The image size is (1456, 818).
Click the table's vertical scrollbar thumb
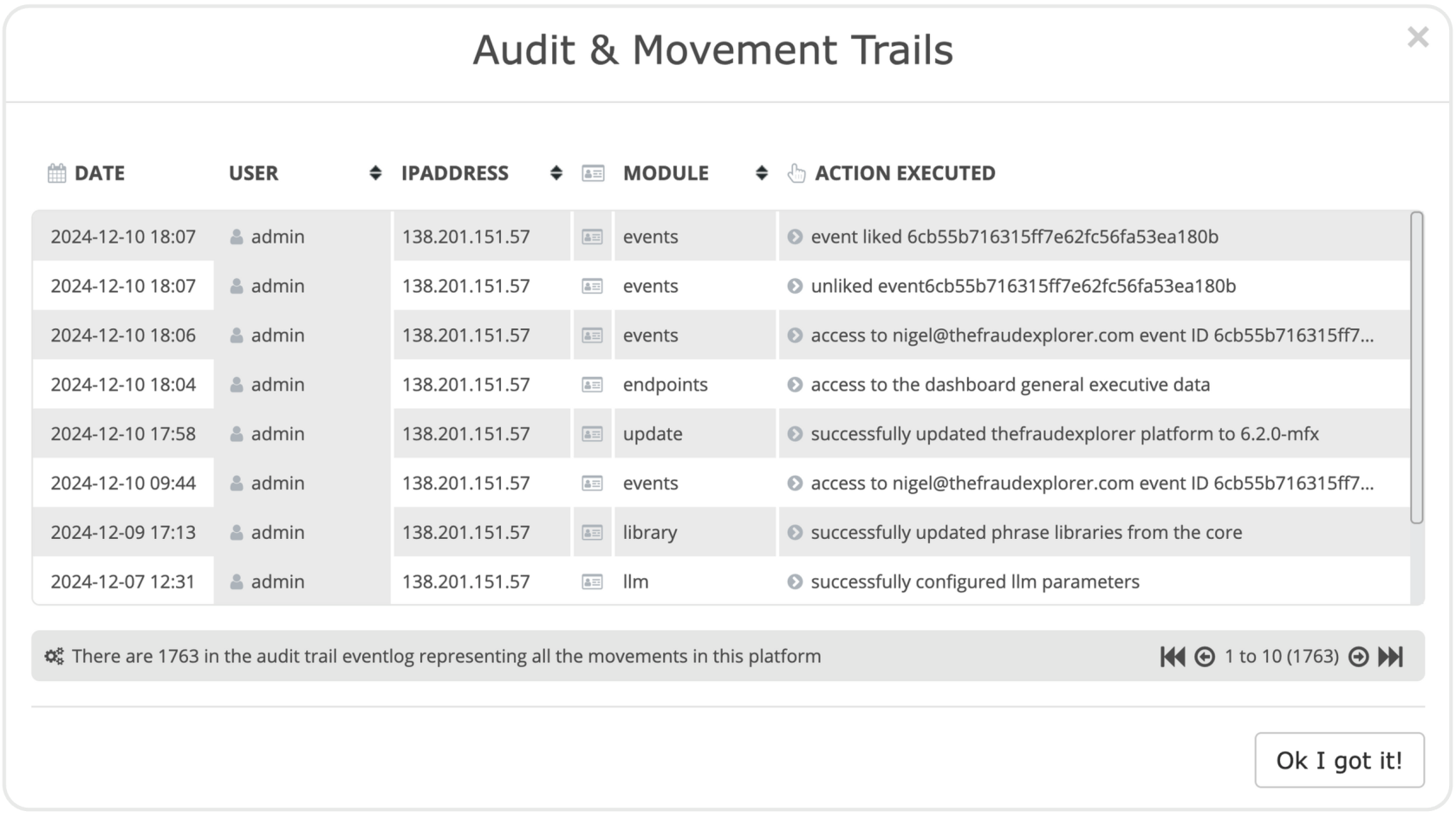(1417, 368)
